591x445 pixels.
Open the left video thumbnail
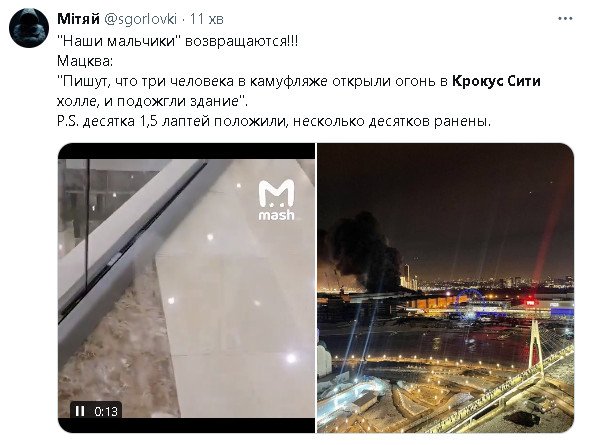click(186, 288)
